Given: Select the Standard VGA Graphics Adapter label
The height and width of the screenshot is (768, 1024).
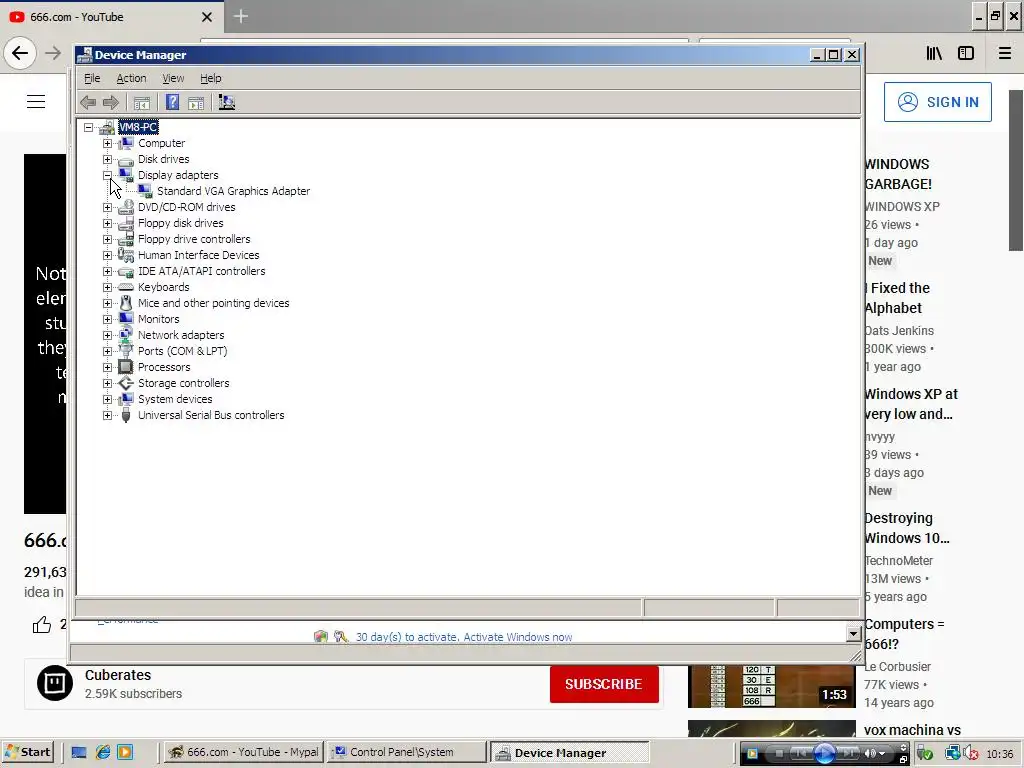Looking at the screenshot, I should coord(234,191).
